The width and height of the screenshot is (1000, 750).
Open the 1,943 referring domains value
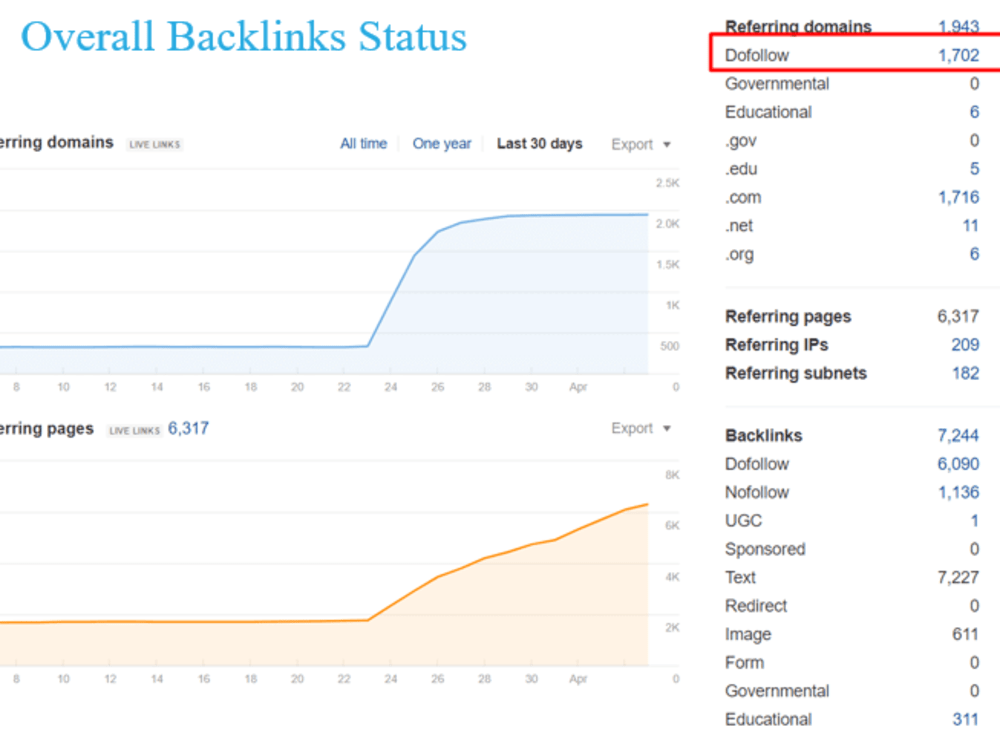[x=959, y=27]
